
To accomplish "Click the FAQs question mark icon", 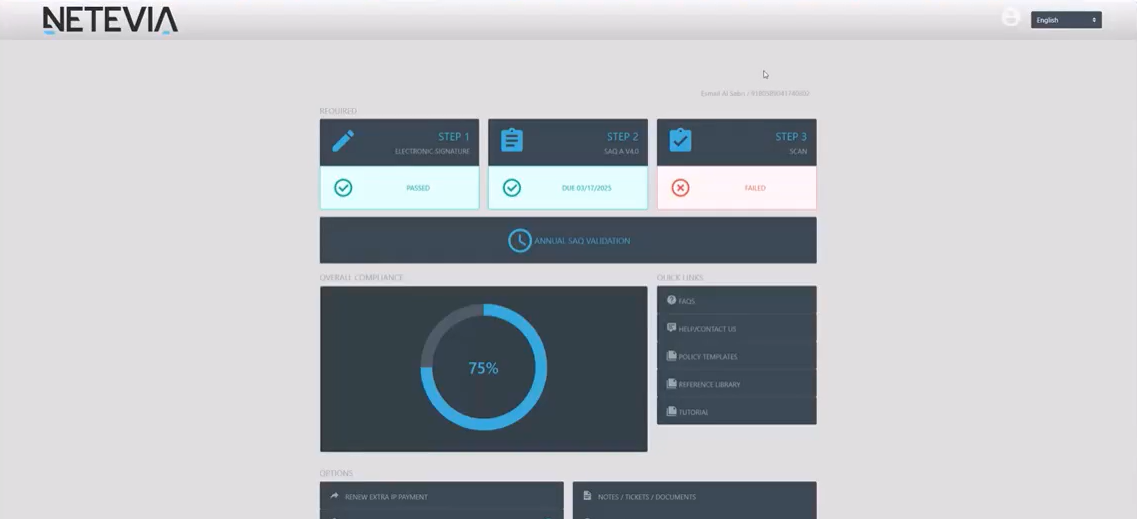I will pos(671,300).
